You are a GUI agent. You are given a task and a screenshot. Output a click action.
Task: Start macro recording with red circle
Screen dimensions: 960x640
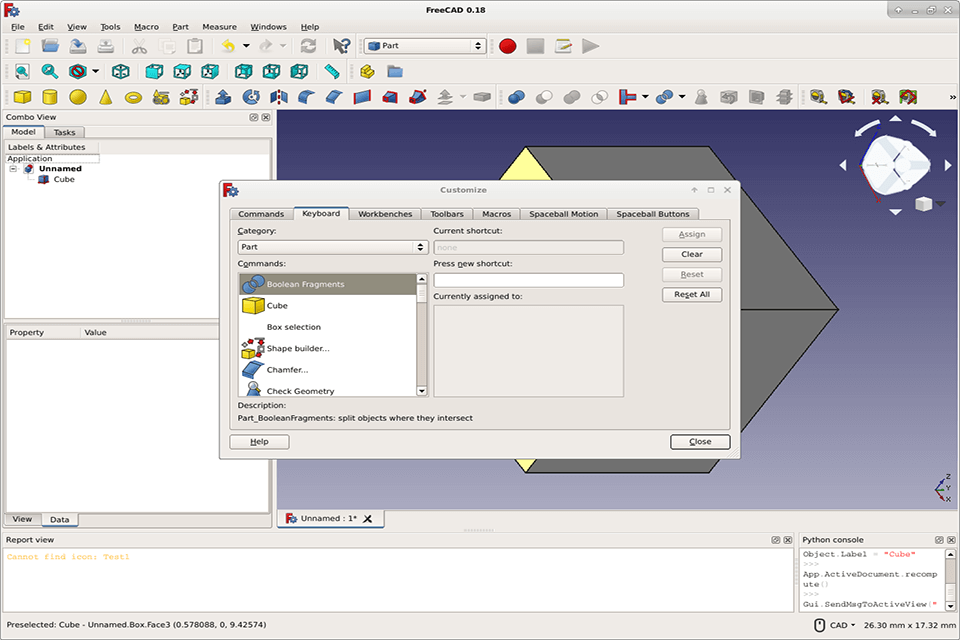[x=508, y=46]
